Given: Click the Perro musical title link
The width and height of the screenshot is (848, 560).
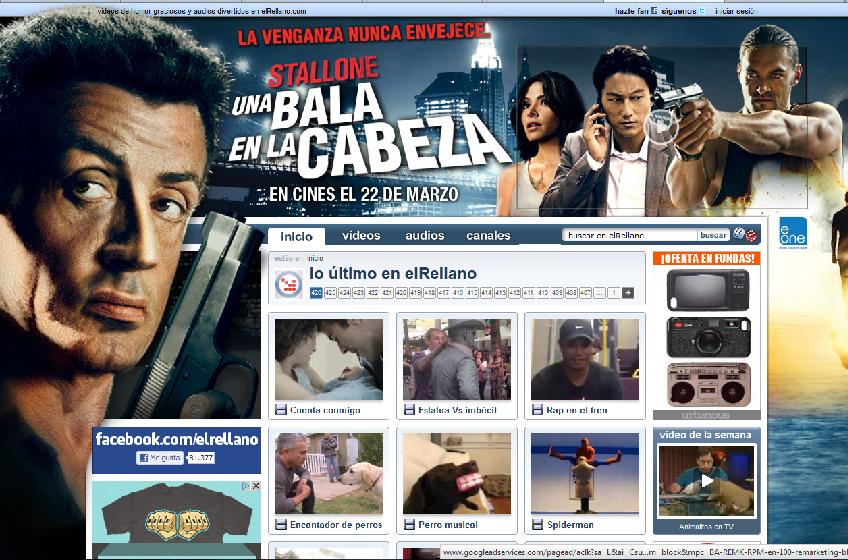Looking at the screenshot, I should (x=448, y=524).
